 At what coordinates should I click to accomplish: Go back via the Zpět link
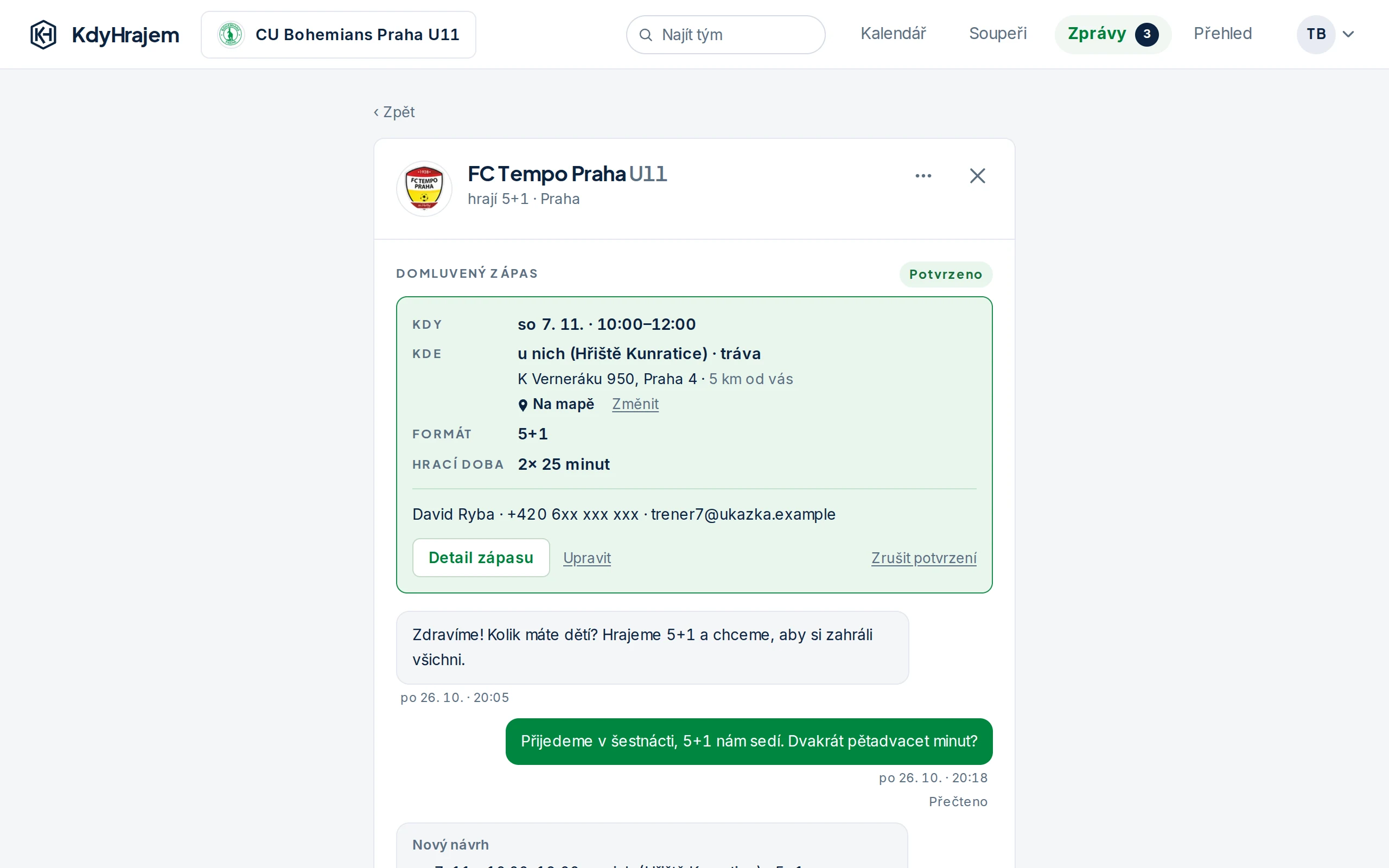point(394,112)
